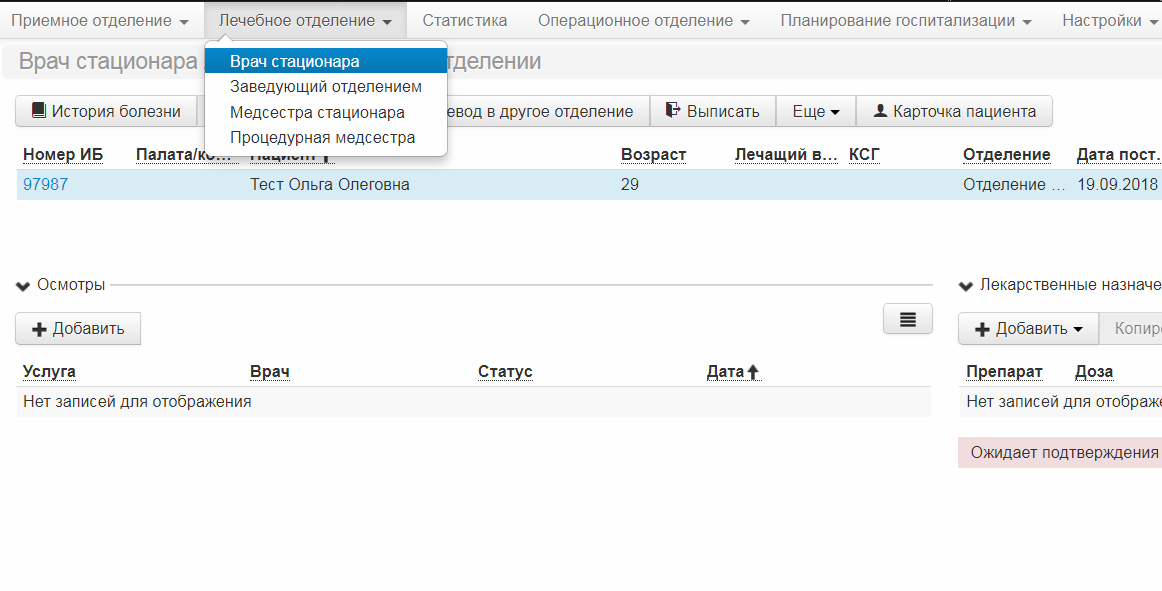Add a new examination with Добавить under Осмотры
This screenshot has width=1162, height=591.
point(78,328)
